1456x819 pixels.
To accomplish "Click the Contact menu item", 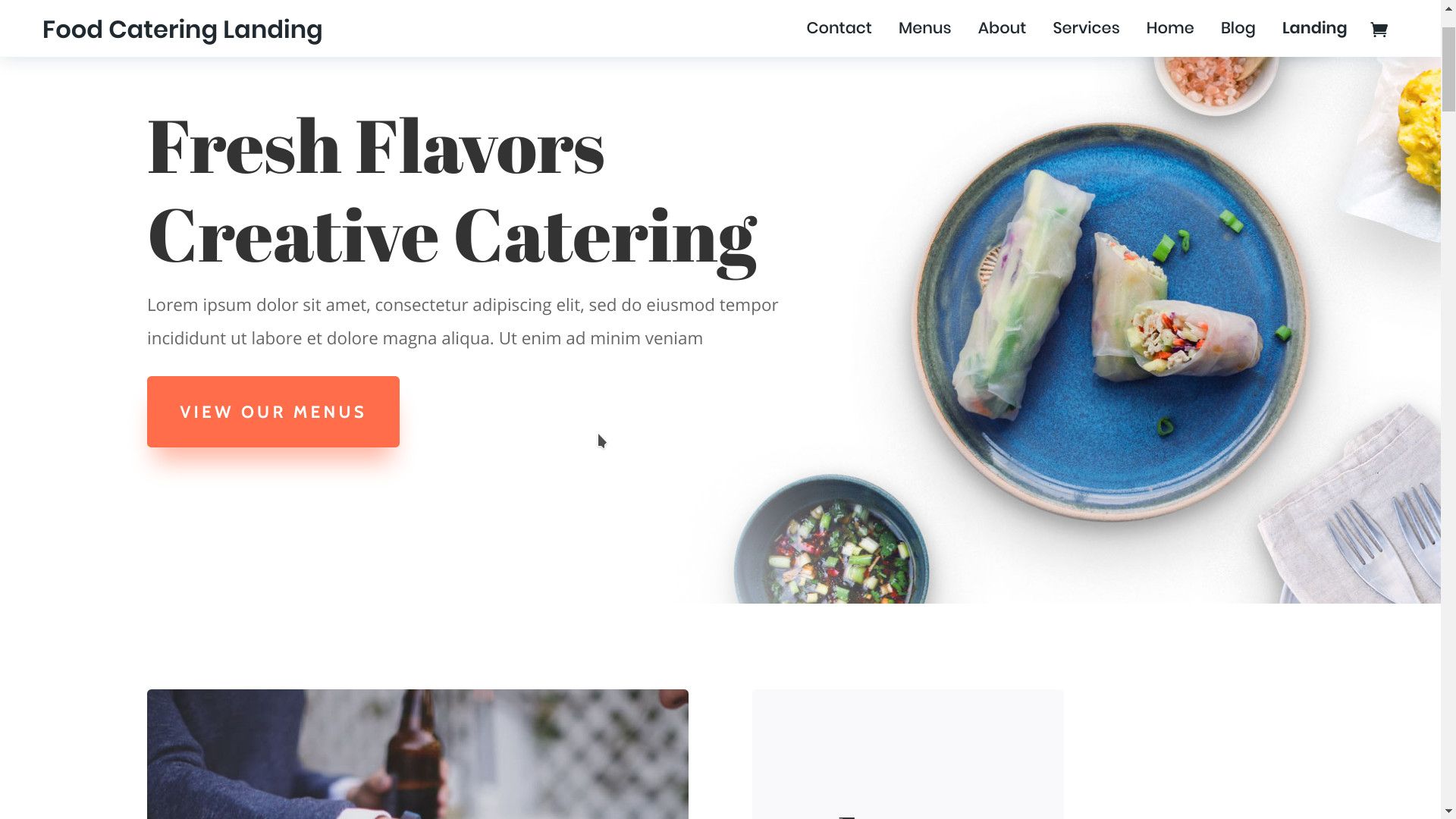I will (x=839, y=28).
